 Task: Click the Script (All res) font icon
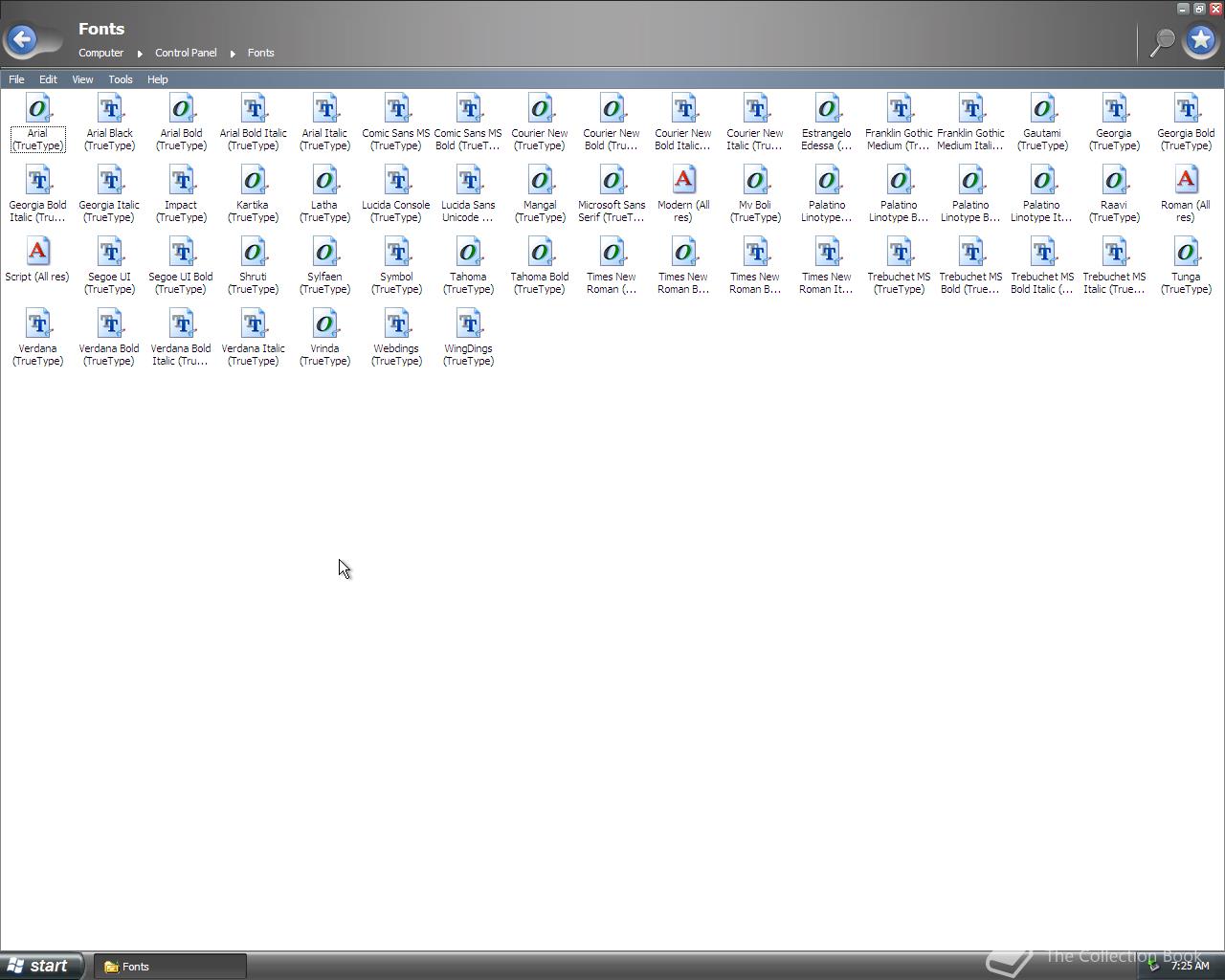[38, 252]
